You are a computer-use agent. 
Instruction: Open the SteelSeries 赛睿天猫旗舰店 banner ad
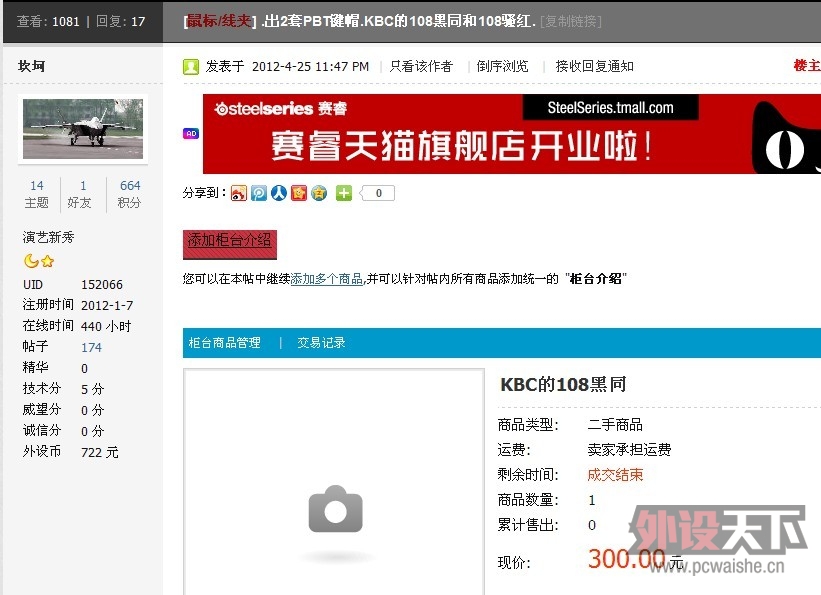click(512, 134)
